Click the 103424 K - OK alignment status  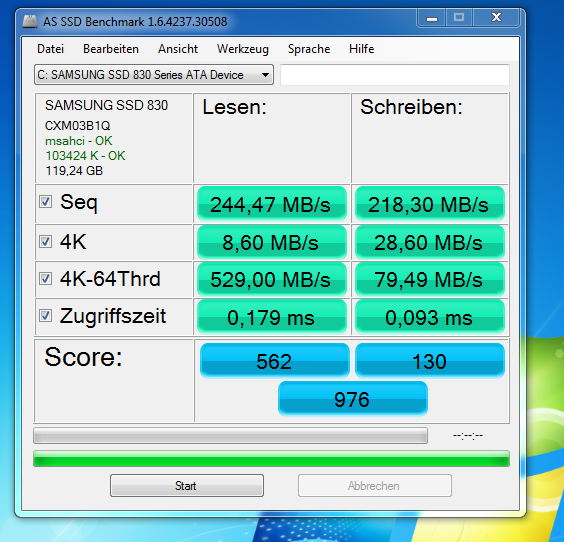point(85,156)
